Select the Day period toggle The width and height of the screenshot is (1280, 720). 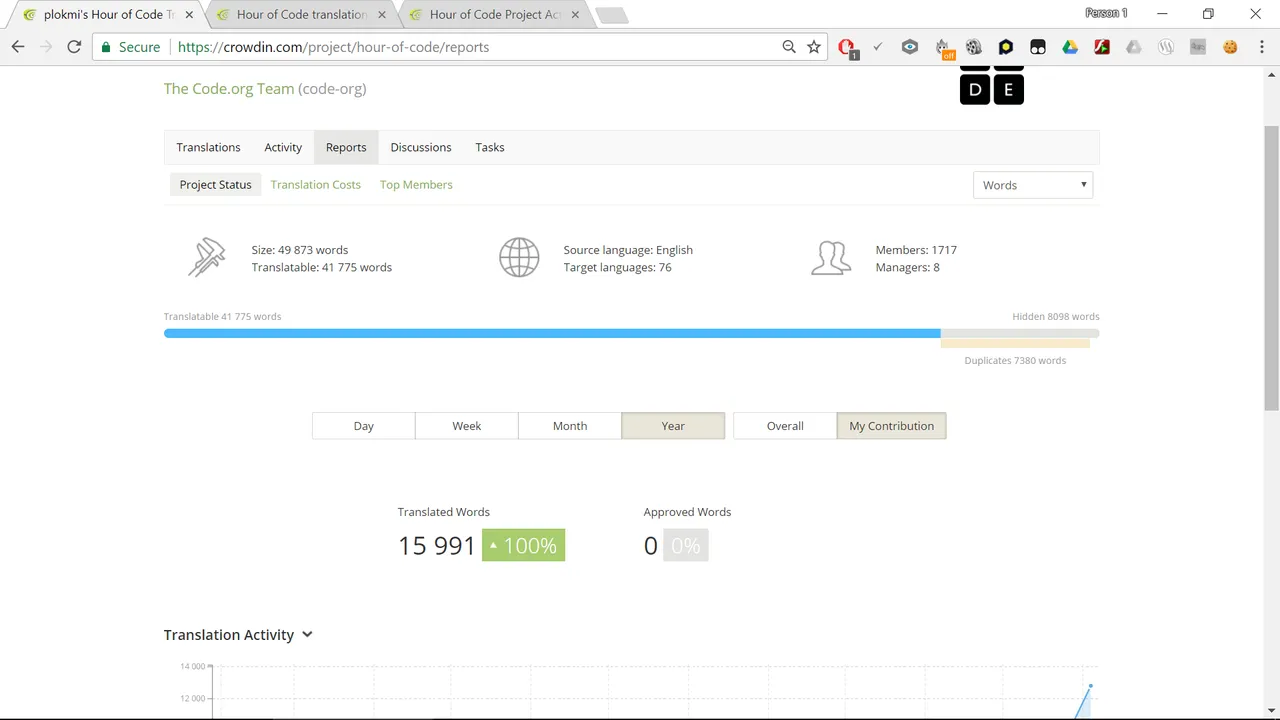pos(364,426)
